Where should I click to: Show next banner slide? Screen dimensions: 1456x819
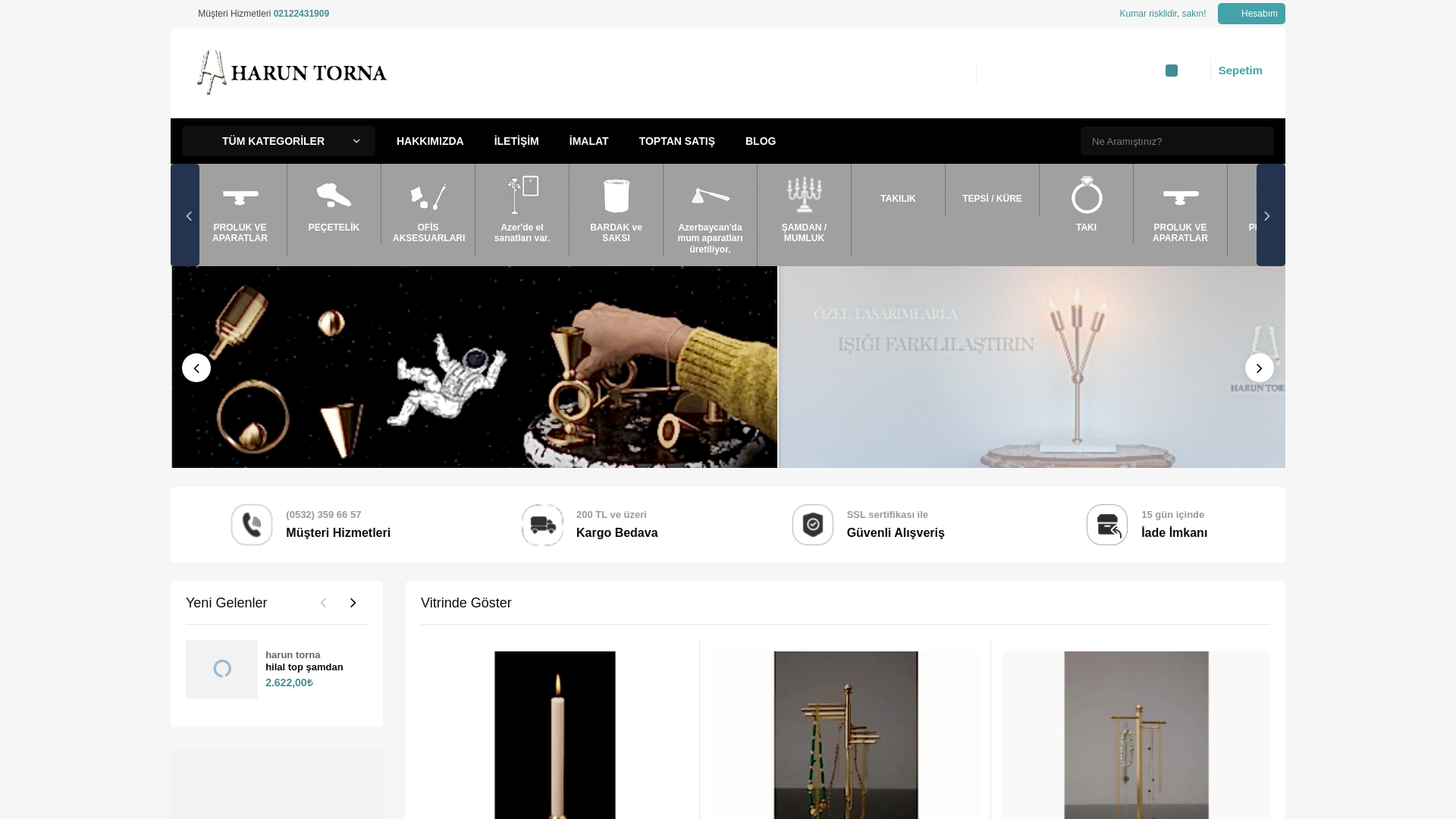tap(1259, 368)
